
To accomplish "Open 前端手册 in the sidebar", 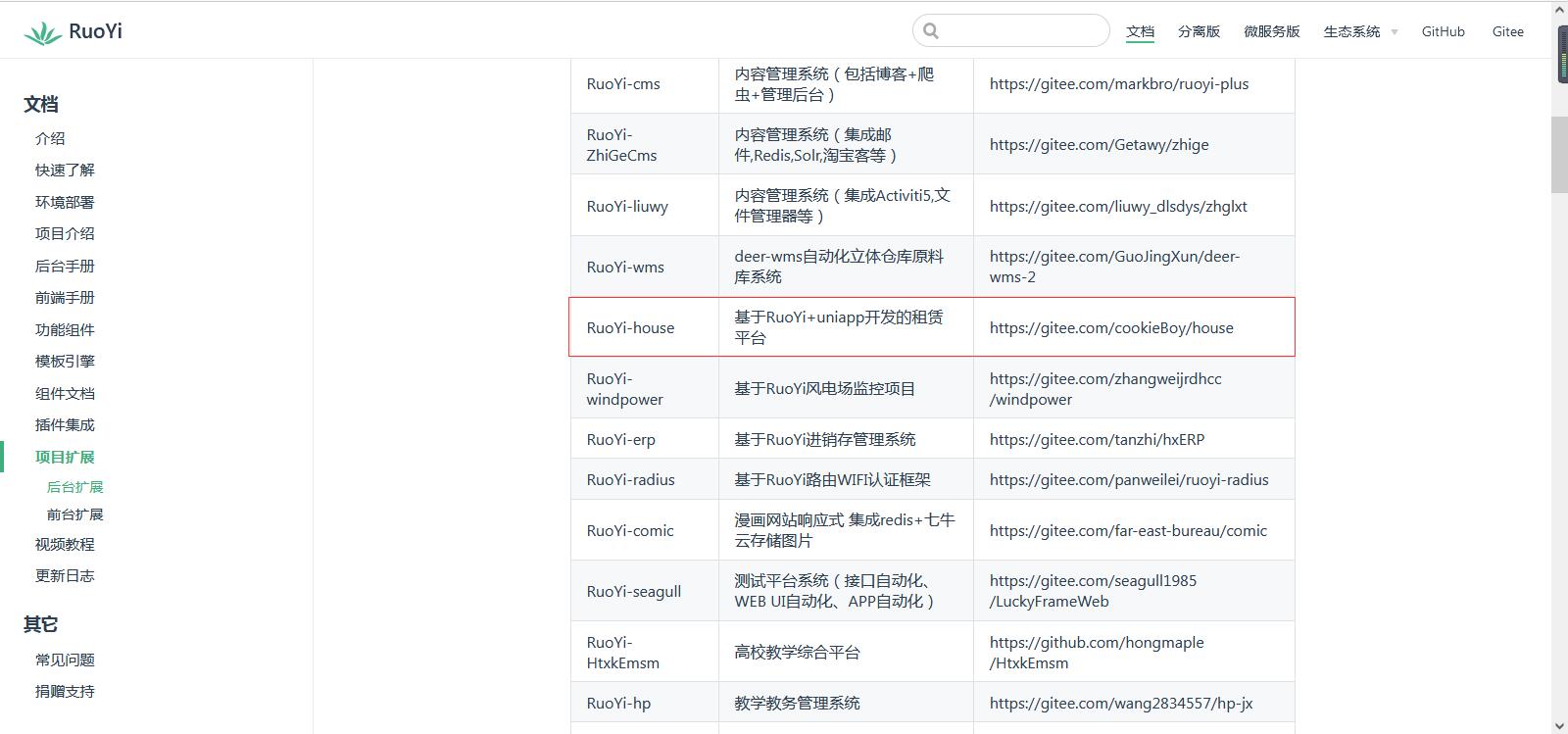I will coord(65,297).
